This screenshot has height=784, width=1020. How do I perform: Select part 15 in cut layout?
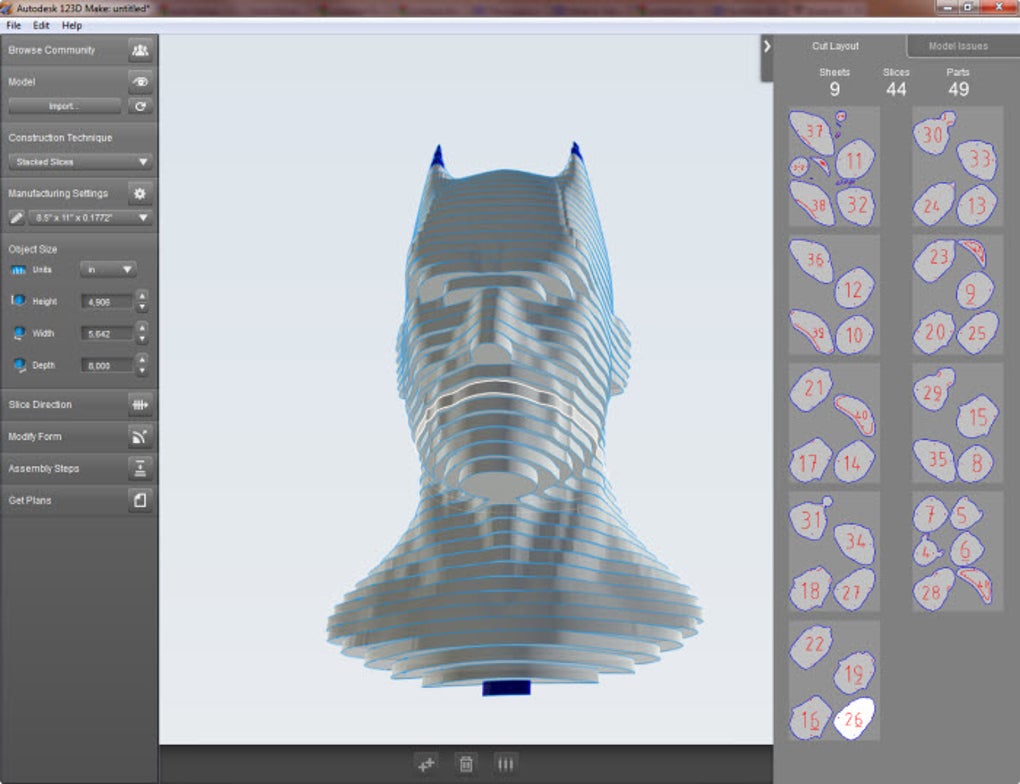[977, 416]
